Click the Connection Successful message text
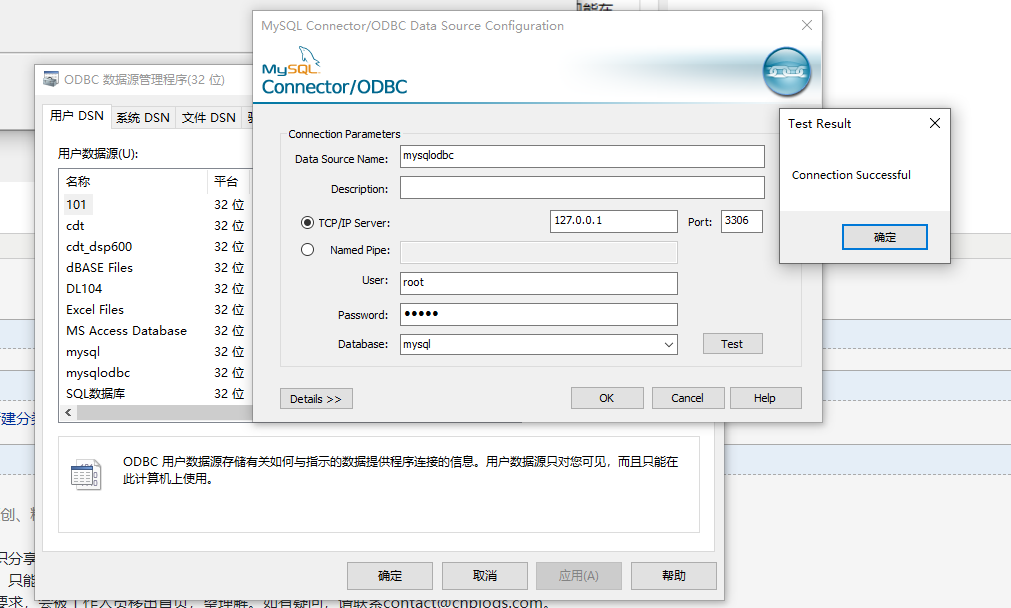The image size is (1011, 608). 851,175
